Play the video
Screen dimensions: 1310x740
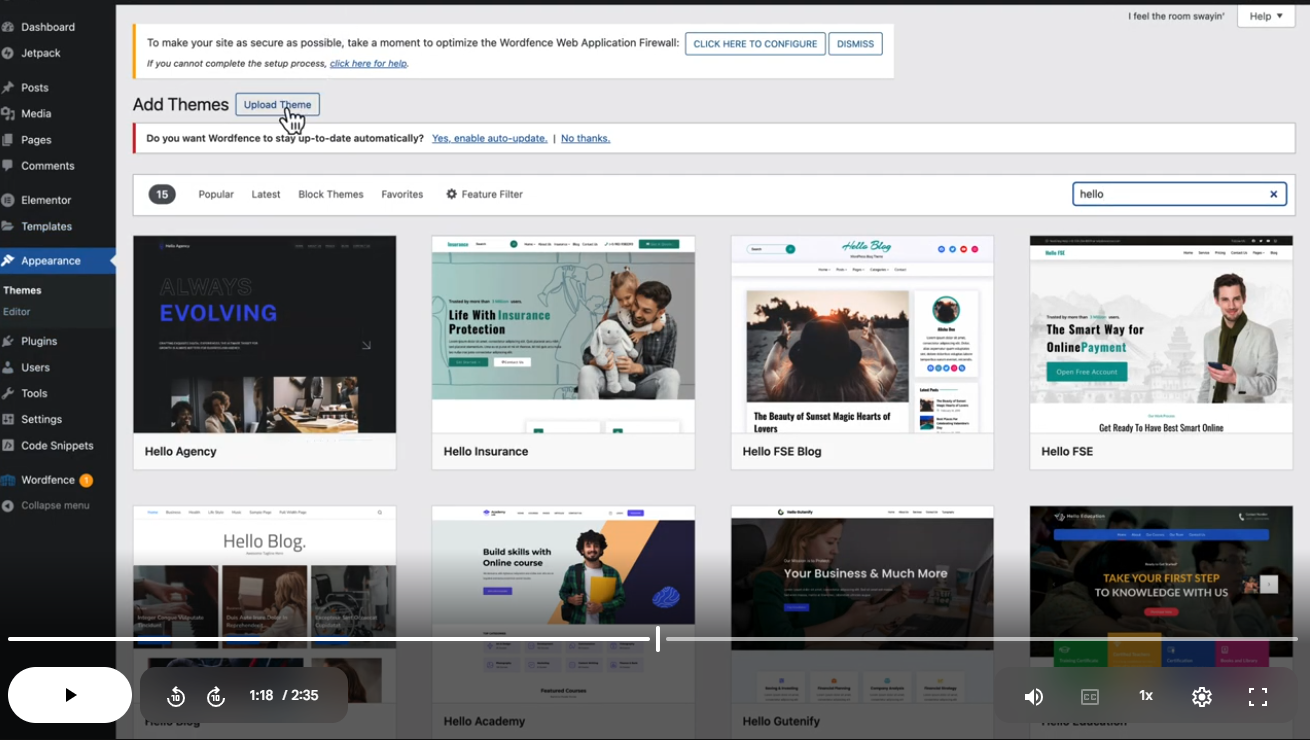70,695
